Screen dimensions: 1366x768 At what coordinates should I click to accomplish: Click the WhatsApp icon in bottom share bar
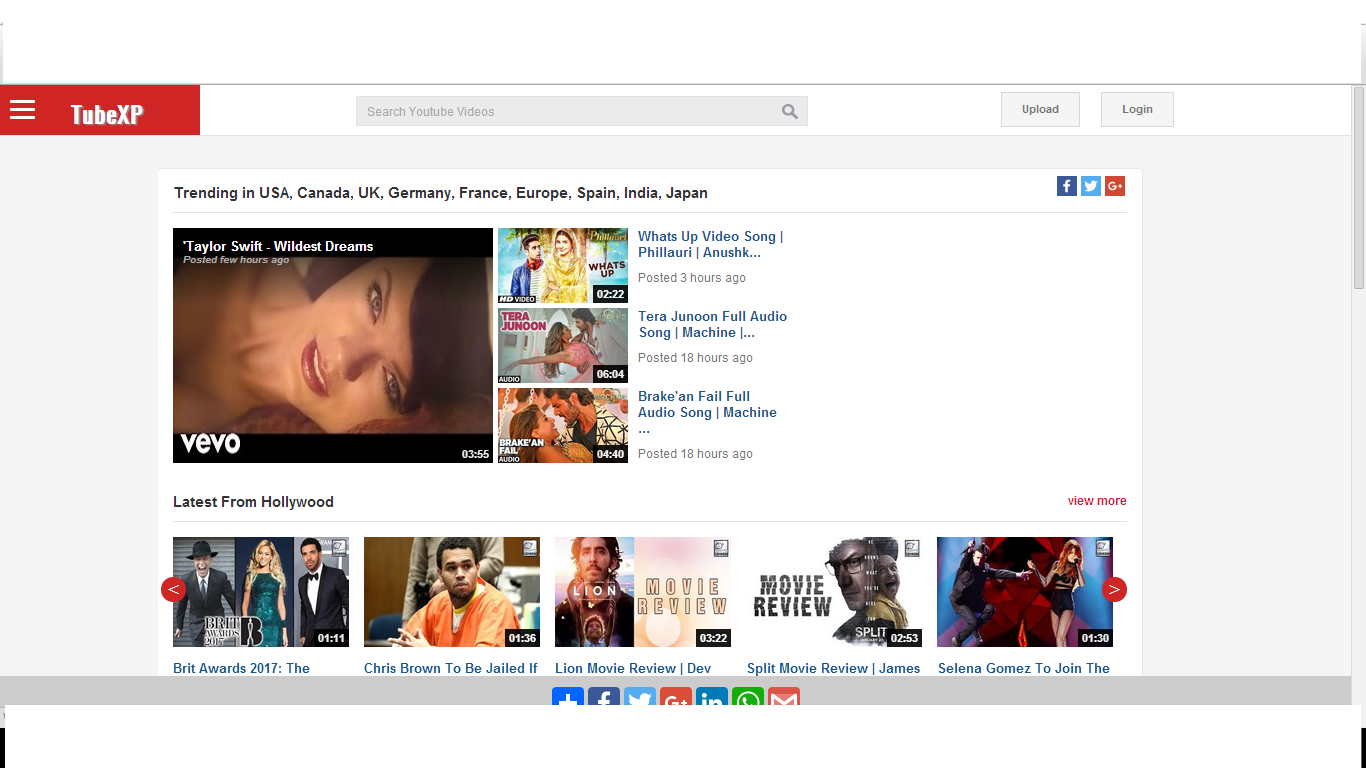coord(748,698)
